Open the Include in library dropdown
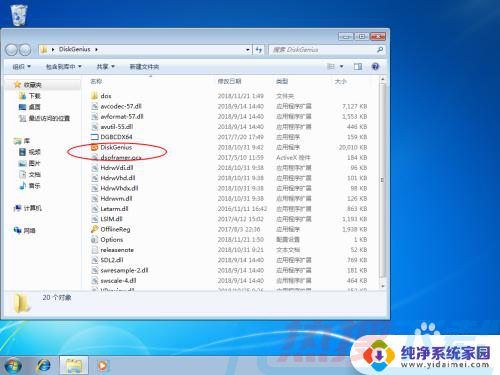Screen dimensions: 500x375 click(63, 67)
